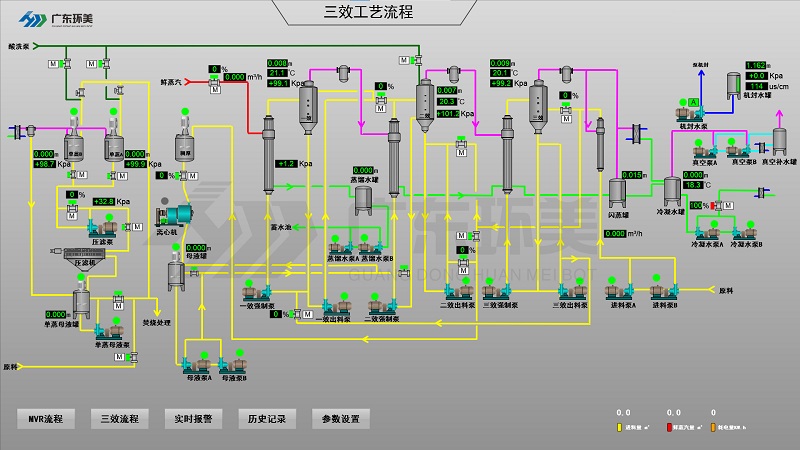
Task: Open the 实时报警 alarm page
Action: click(193, 418)
